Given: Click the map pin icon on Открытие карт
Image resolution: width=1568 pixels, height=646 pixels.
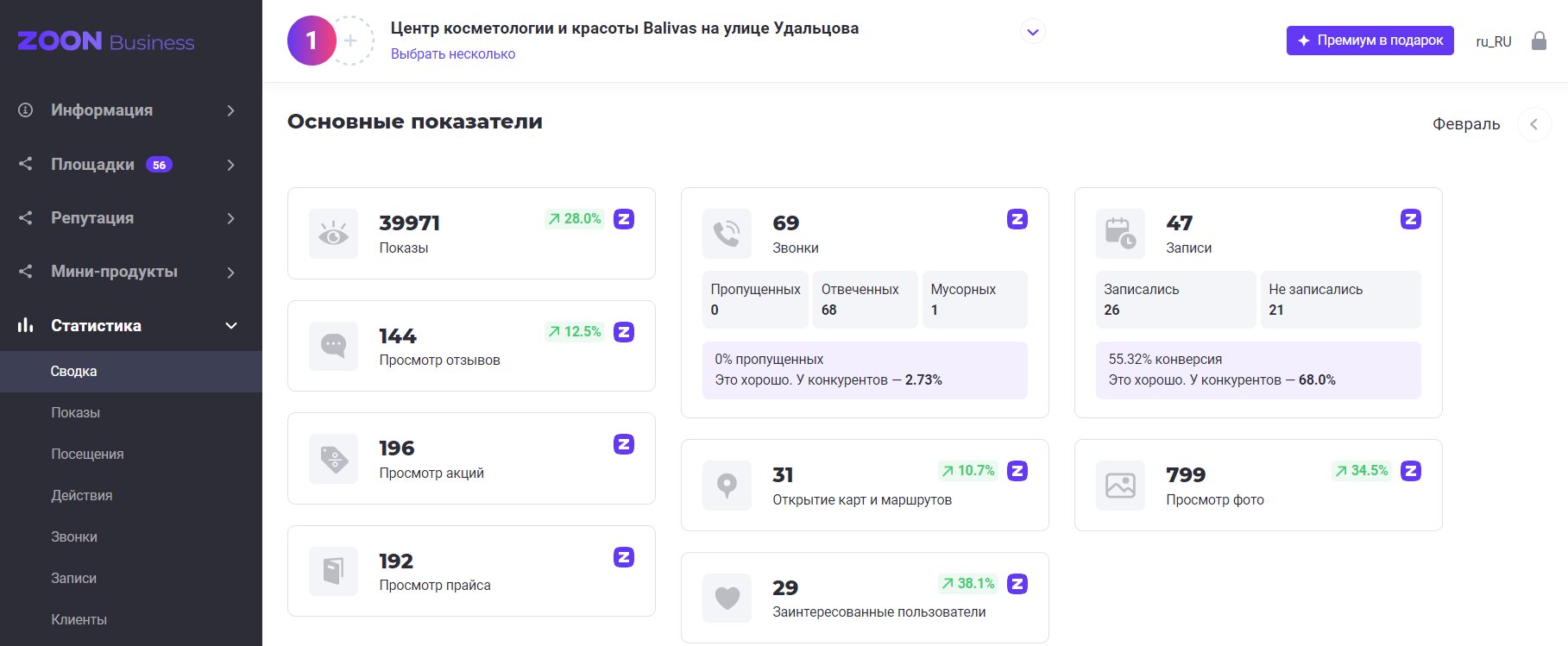Looking at the screenshot, I should pos(727,486).
